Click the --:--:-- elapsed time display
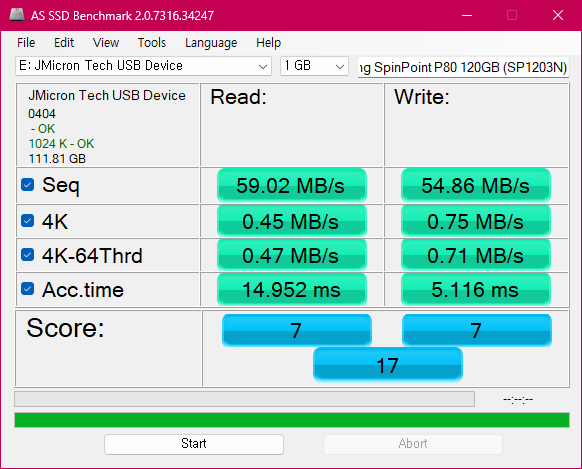 (518, 400)
